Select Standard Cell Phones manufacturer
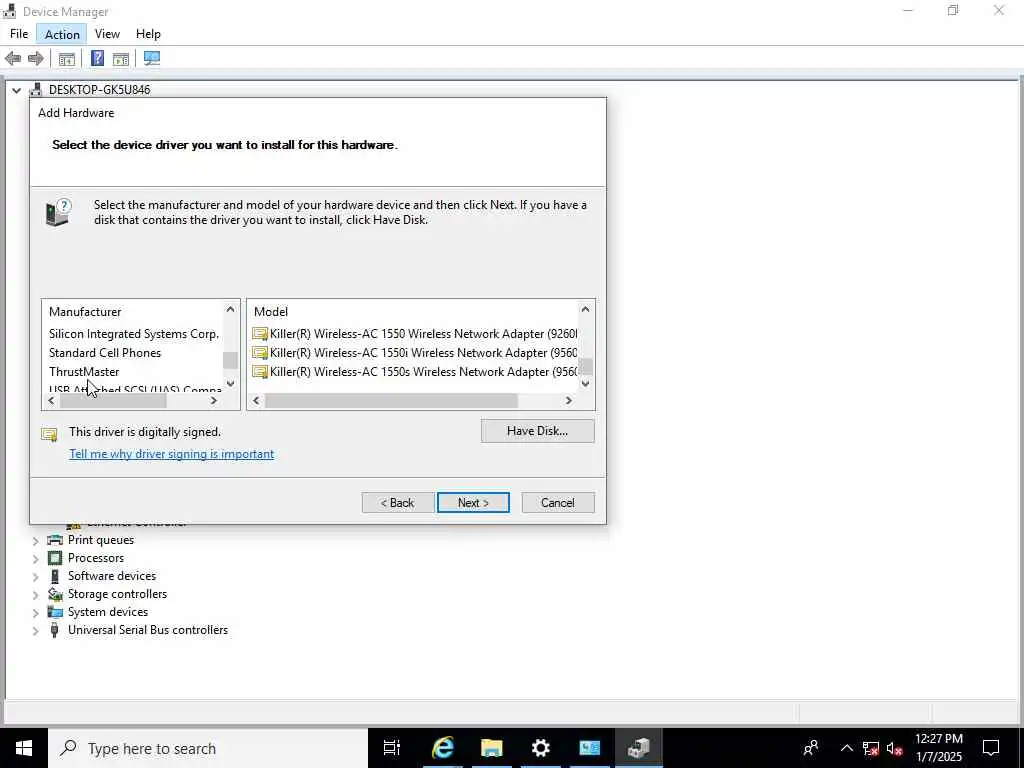 (x=105, y=353)
